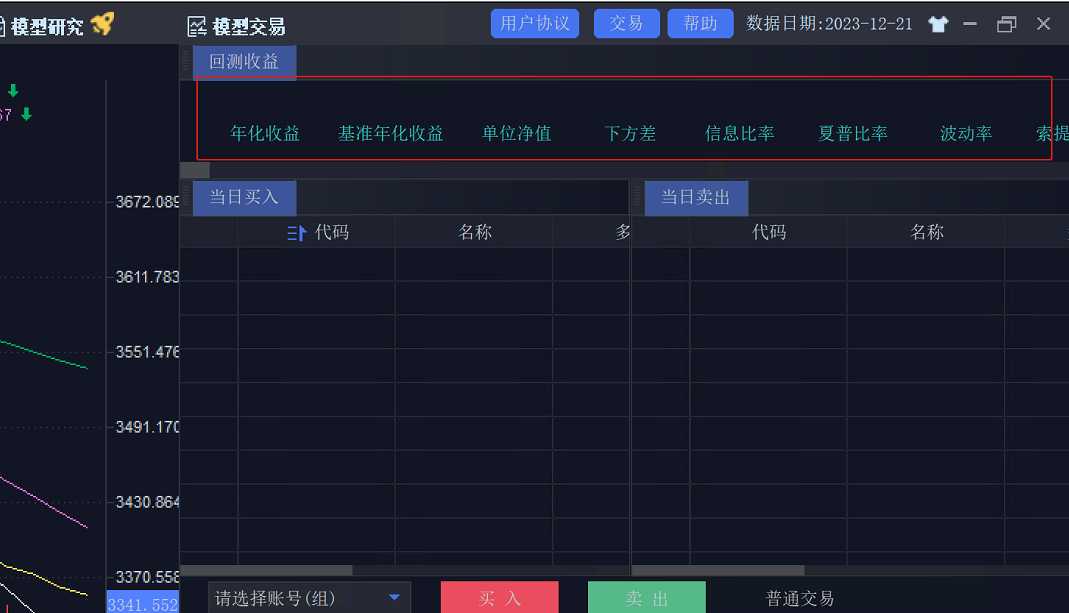Click the 普通交易 label

click(x=800, y=599)
